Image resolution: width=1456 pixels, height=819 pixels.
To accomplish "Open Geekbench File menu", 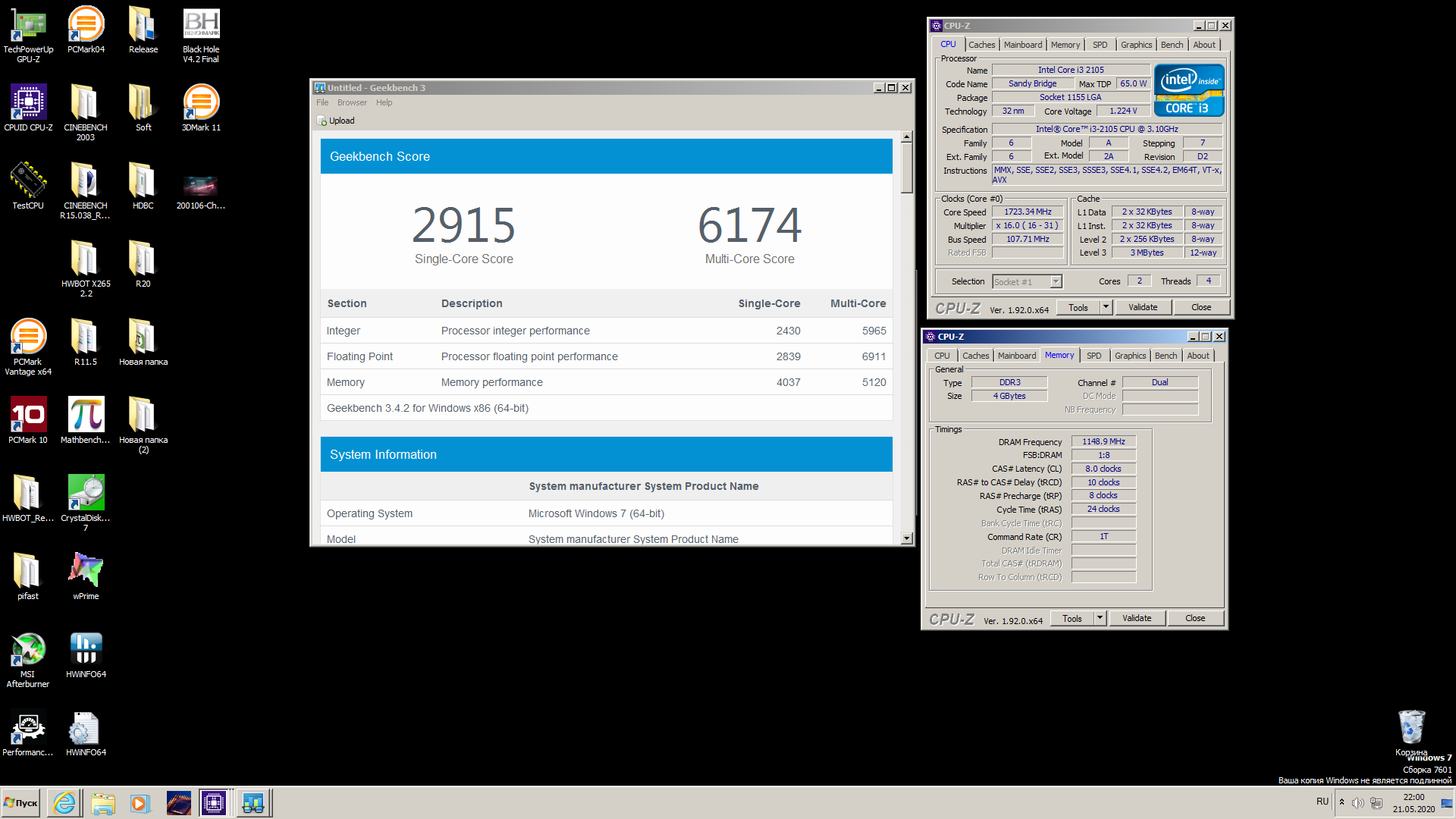I will [x=322, y=102].
